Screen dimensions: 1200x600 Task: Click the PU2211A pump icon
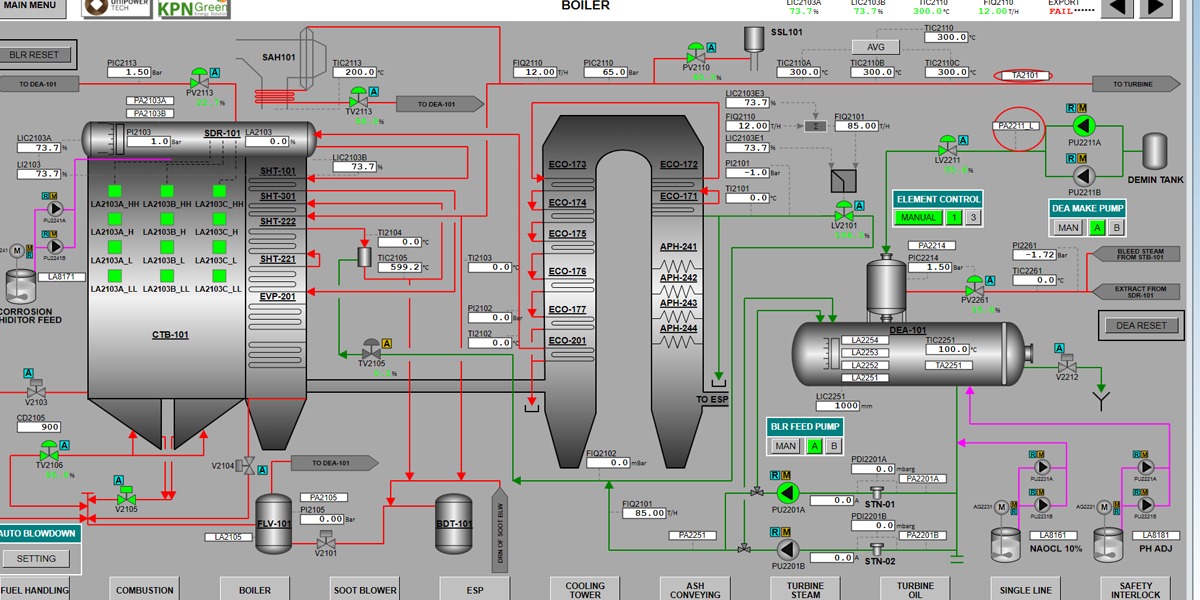point(1082,125)
